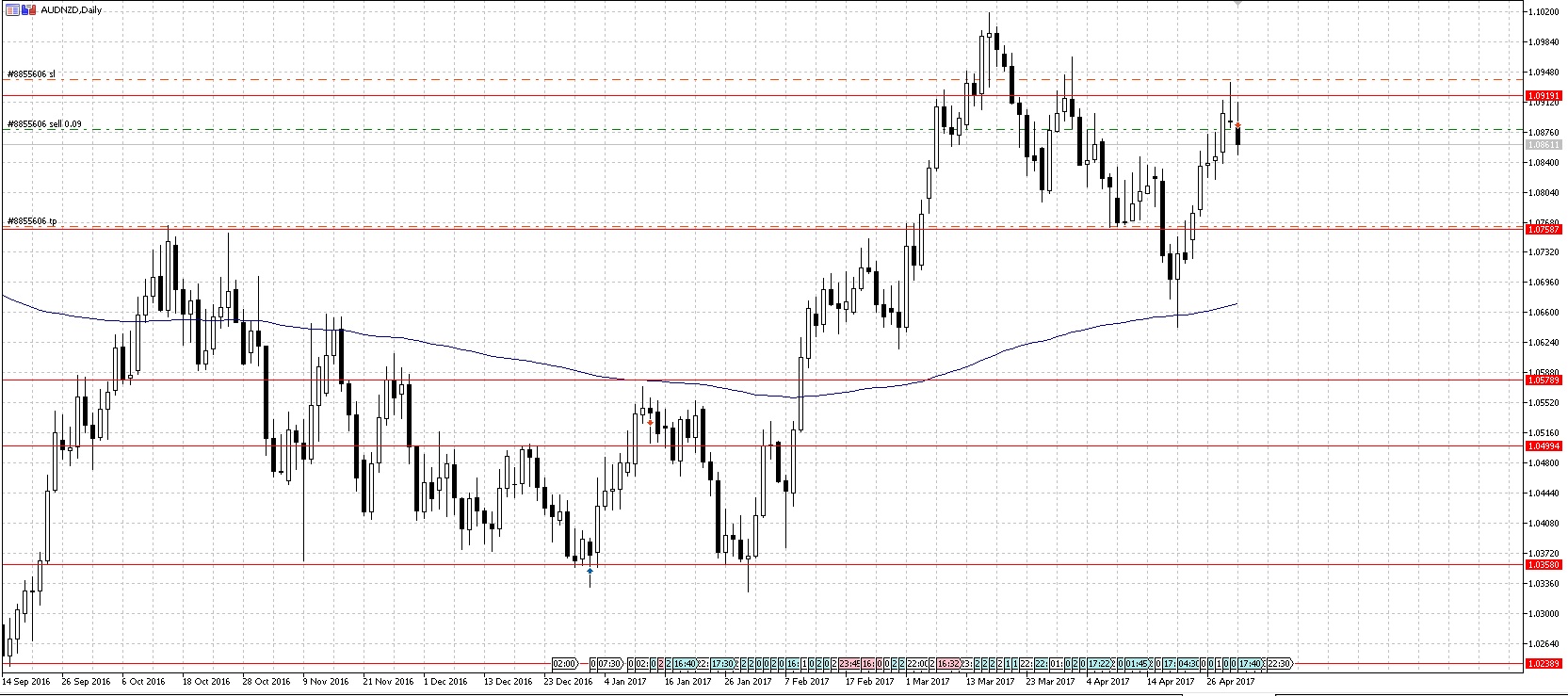Click the 9 Nov 2016 date label
Viewport: 1568px width, 696px height.
[326, 681]
